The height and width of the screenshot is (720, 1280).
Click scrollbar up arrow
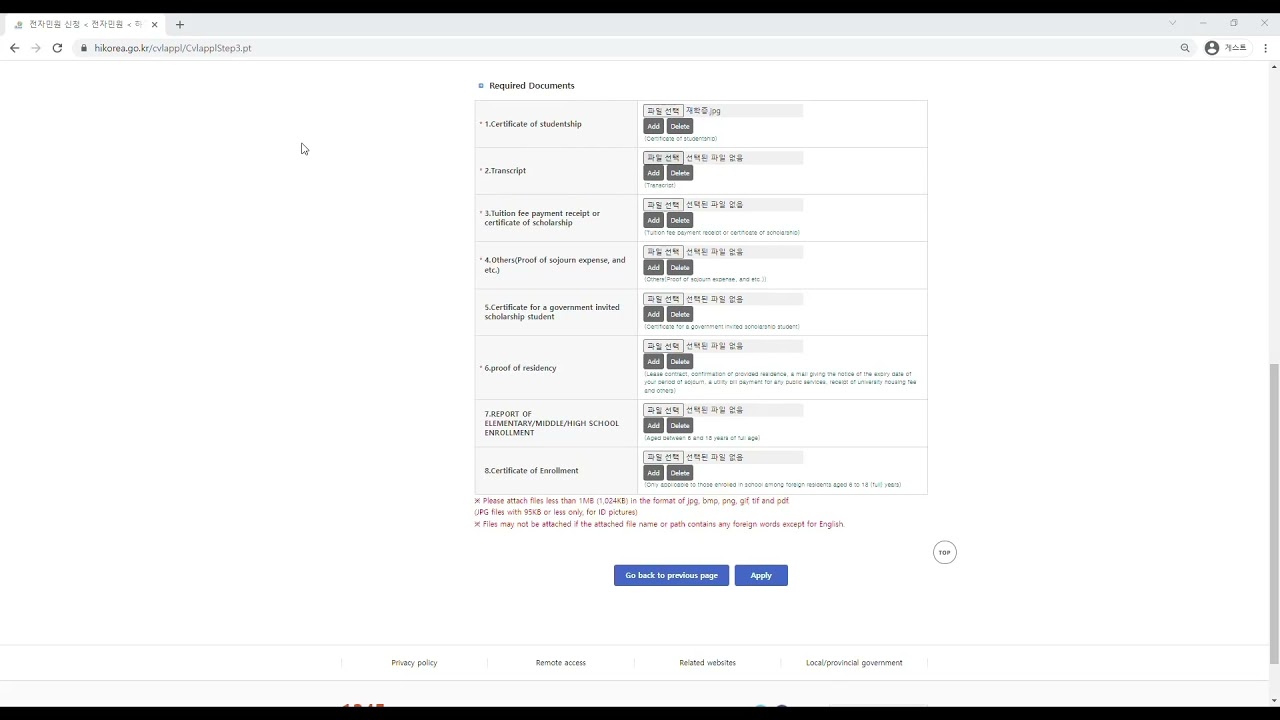click(1274, 67)
